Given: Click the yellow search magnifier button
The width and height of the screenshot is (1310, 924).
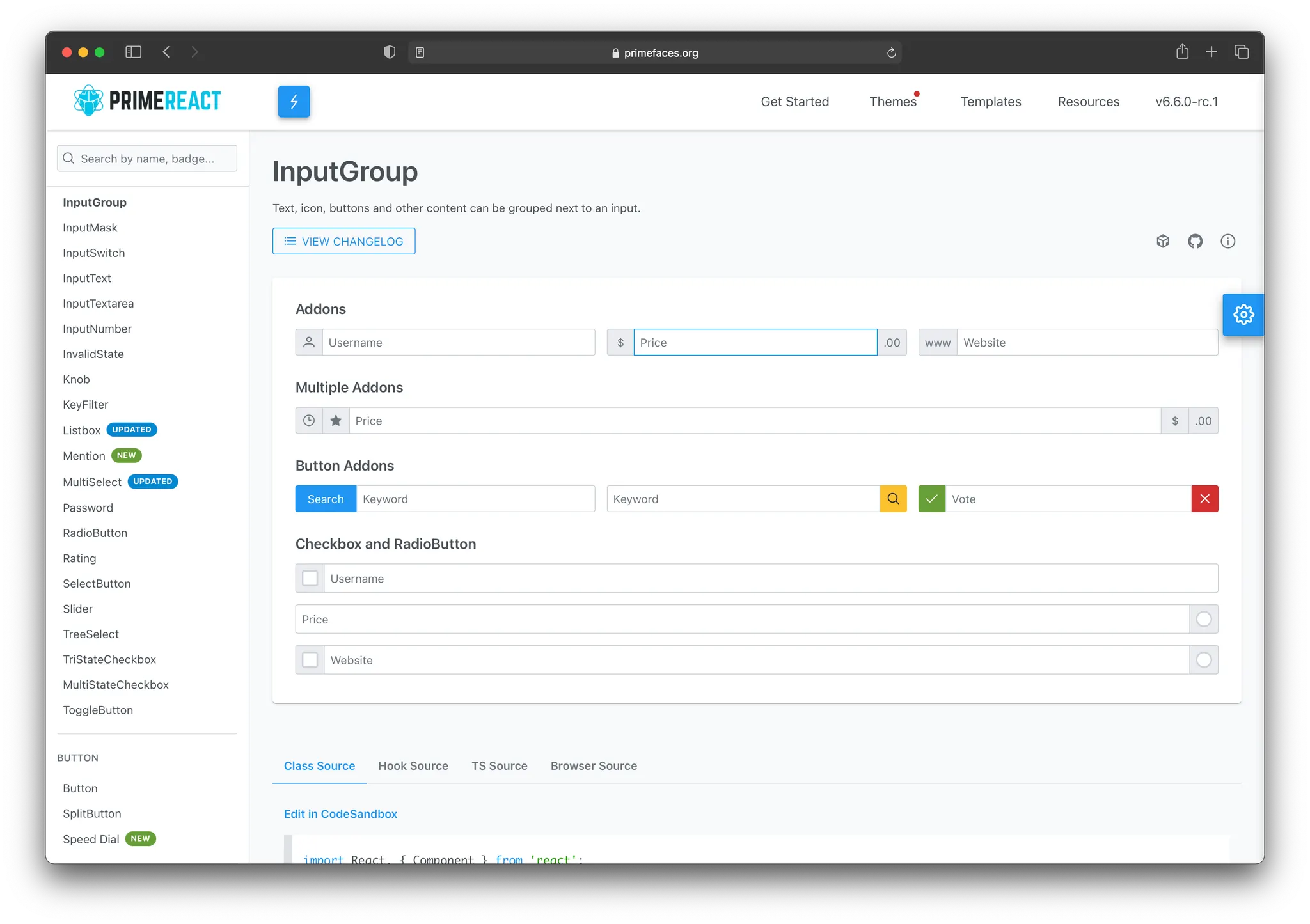Looking at the screenshot, I should pos(893,499).
